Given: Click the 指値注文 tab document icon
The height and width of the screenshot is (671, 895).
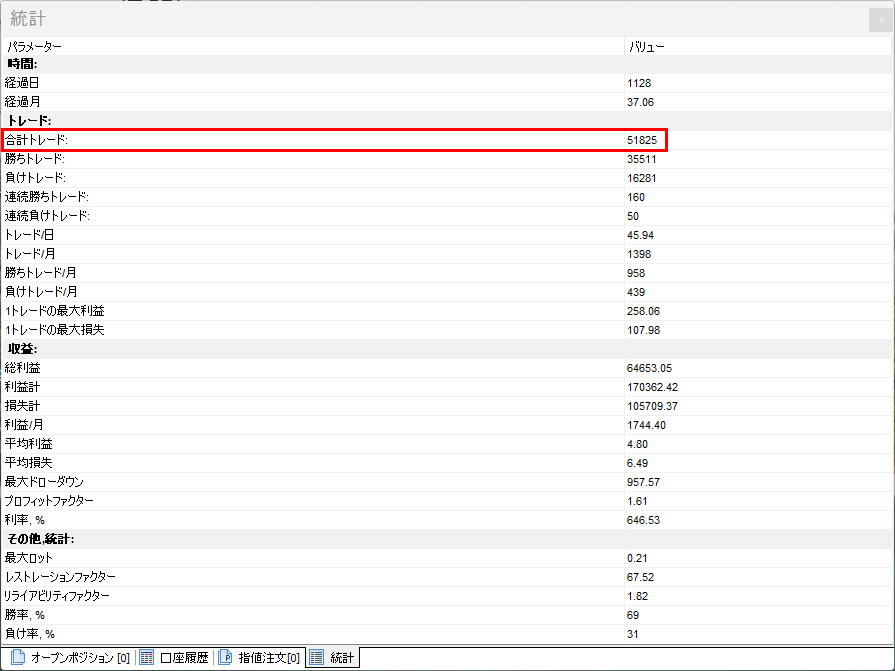Looking at the screenshot, I should tap(225, 658).
